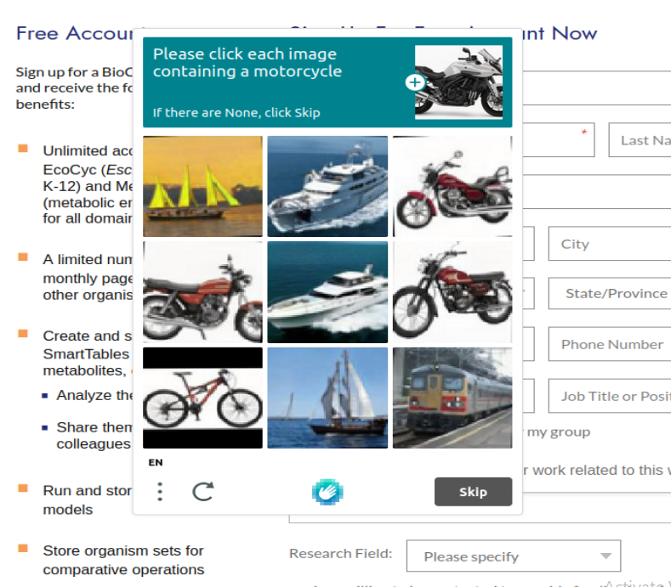This screenshot has height=587, width=671.
Task: Click the three-dot captcha options icon
Action: click(x=160, y=492)
